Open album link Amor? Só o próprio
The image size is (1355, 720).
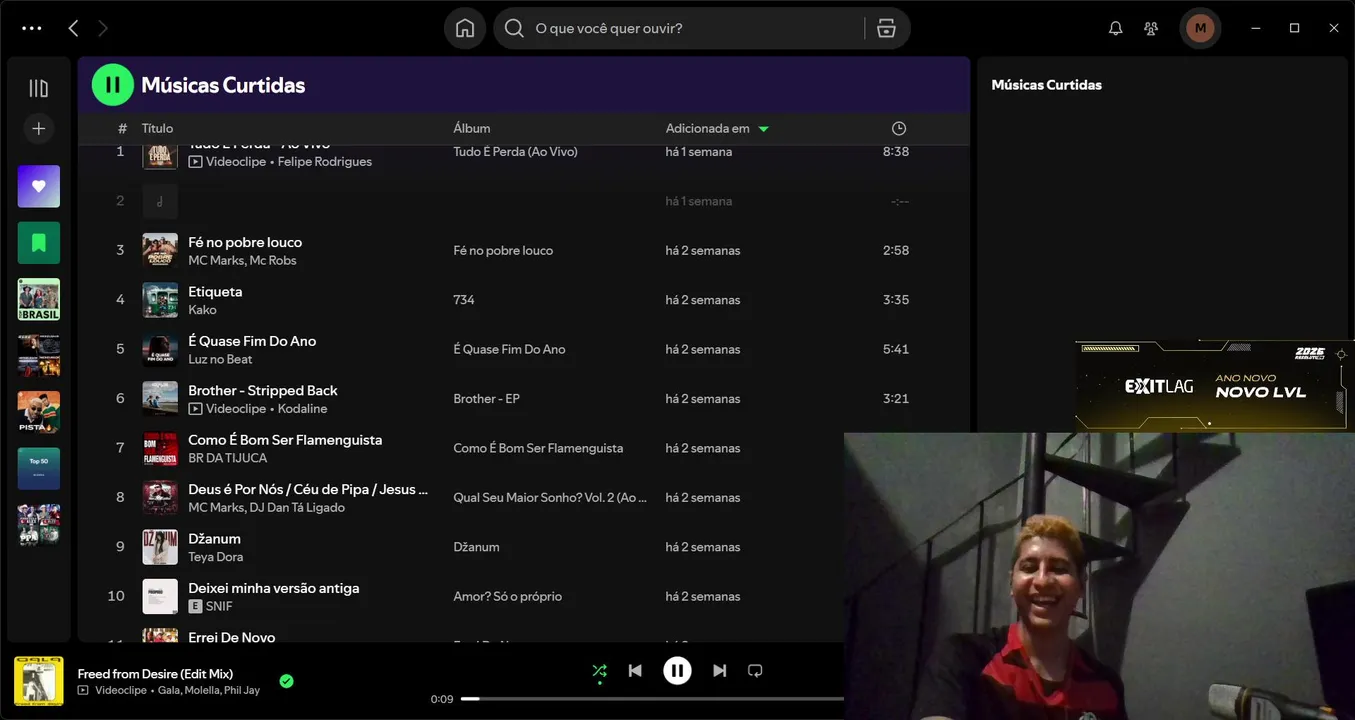[x=508, y=597]
